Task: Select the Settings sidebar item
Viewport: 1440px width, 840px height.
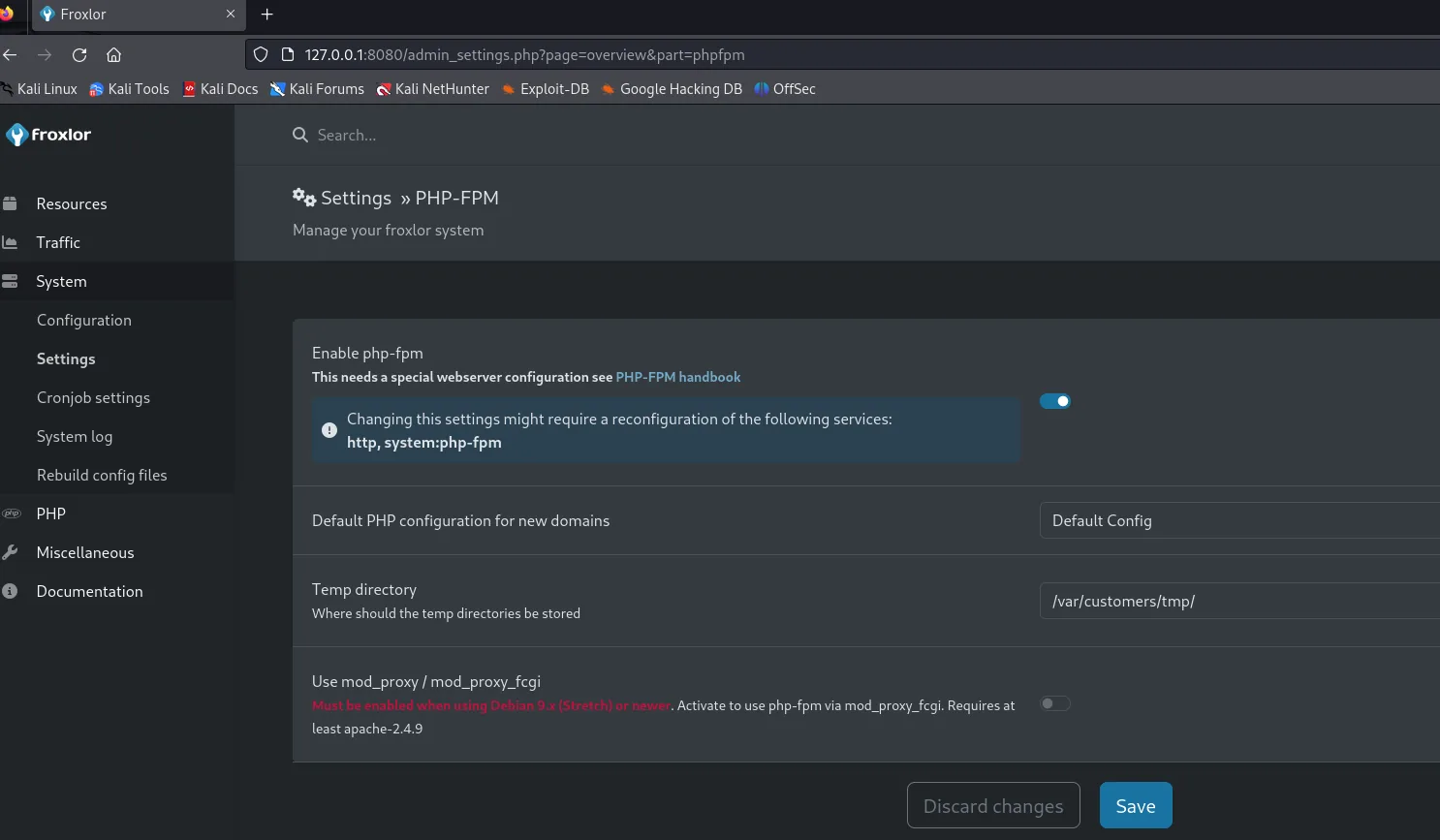Action: 66,358
